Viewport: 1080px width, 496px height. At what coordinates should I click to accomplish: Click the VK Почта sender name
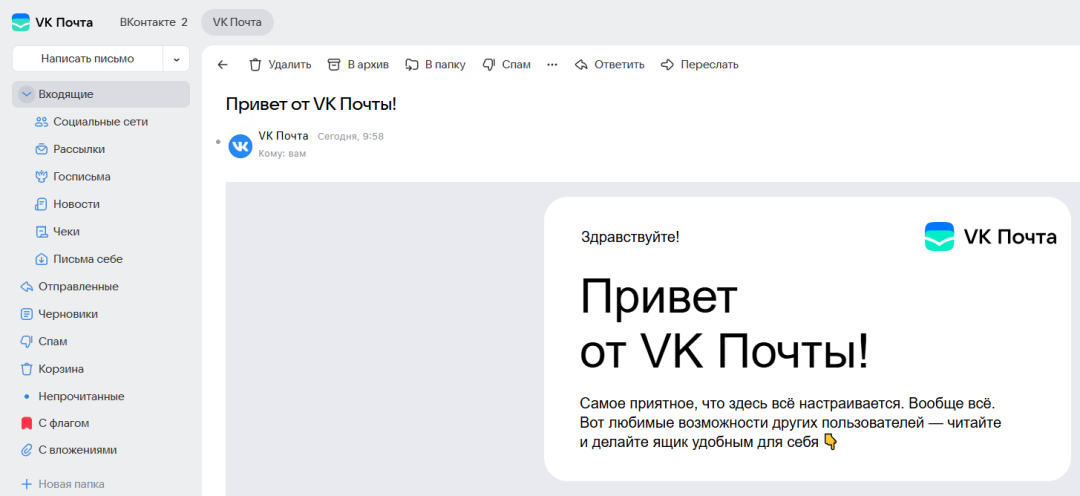click(283, 136)
